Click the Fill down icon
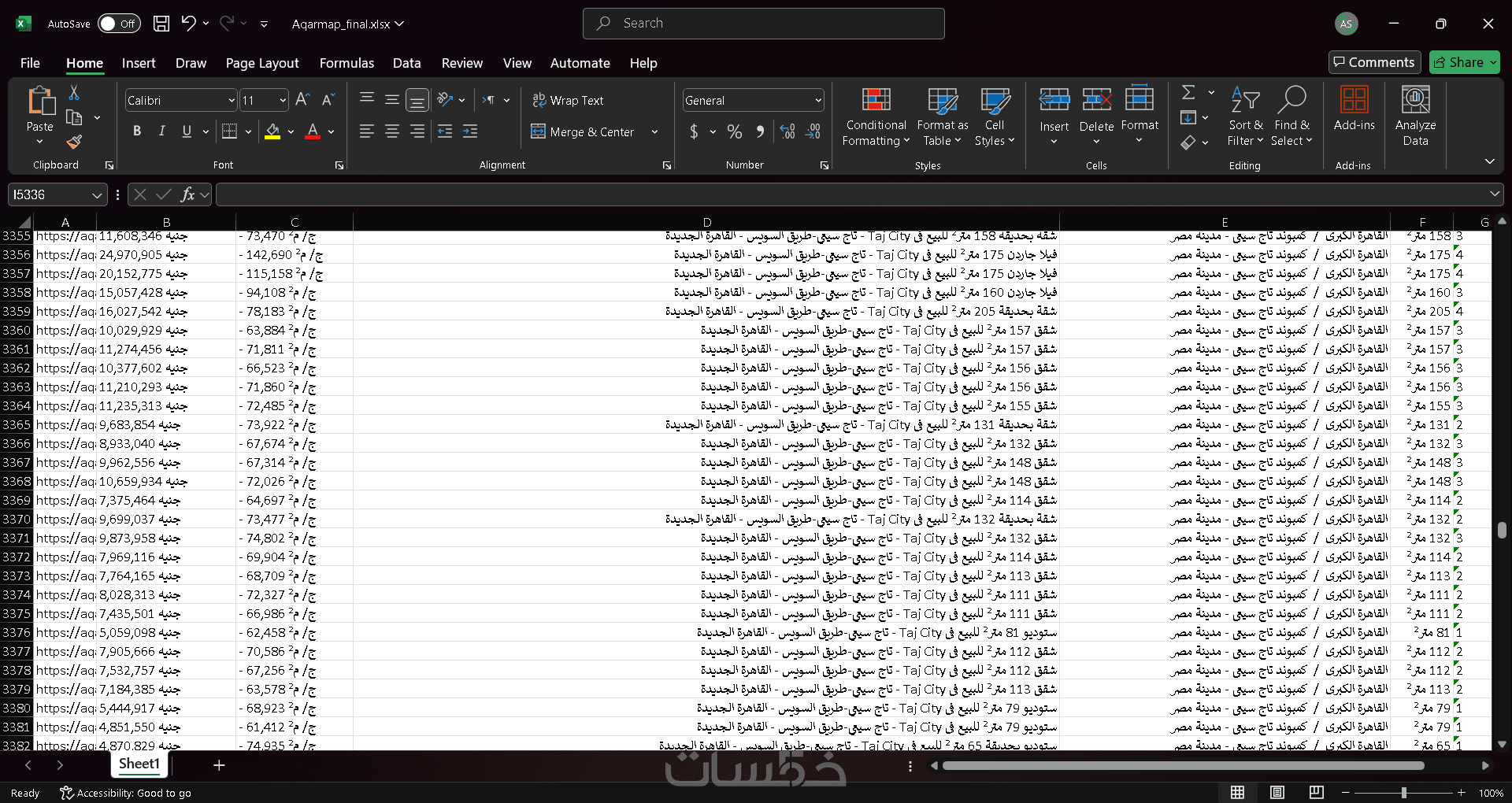Screen dimensions: 1512x803 click(x=1188, y=117)
